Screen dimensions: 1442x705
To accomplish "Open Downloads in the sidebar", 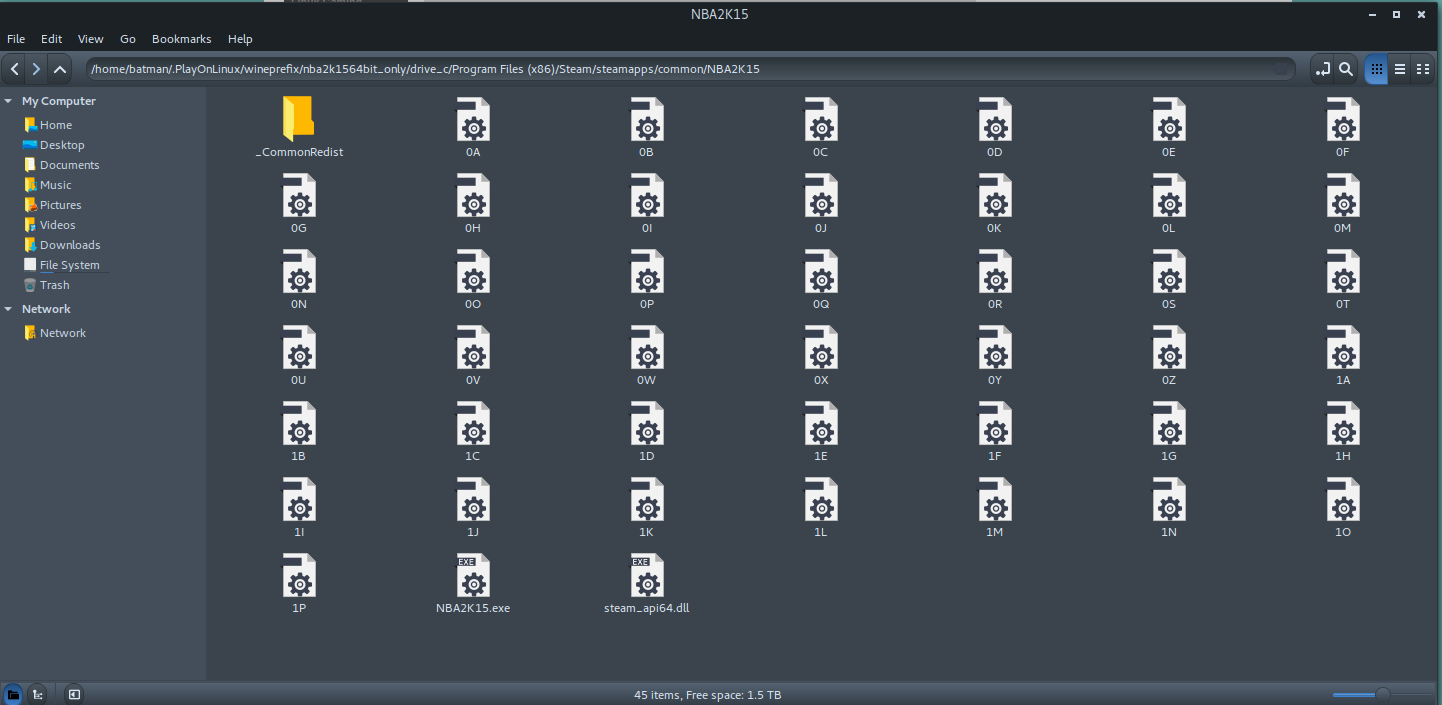I will point(70,245).
